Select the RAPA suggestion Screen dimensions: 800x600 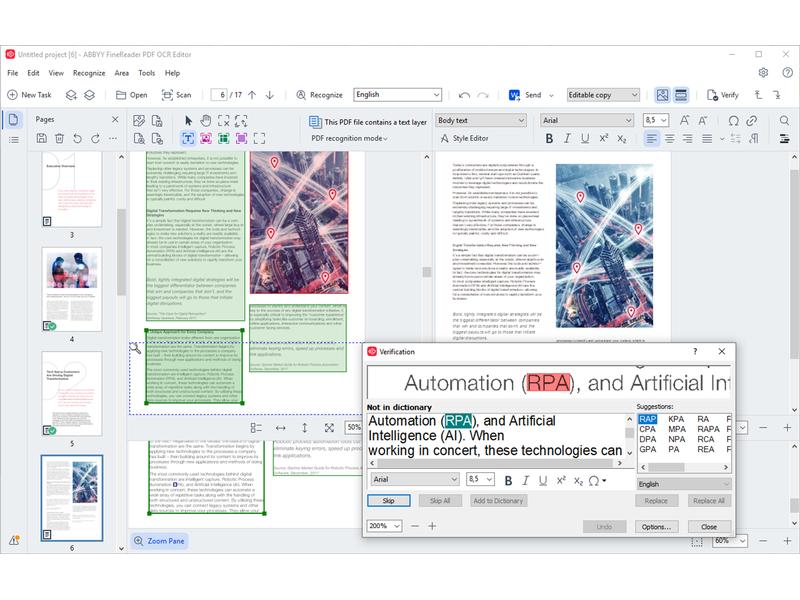coord(708,429)
